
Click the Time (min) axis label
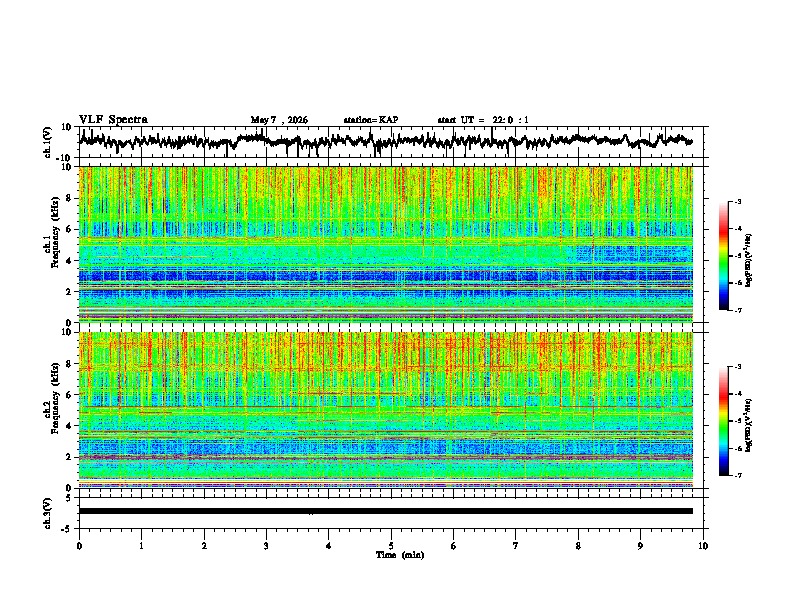point(400,555)
